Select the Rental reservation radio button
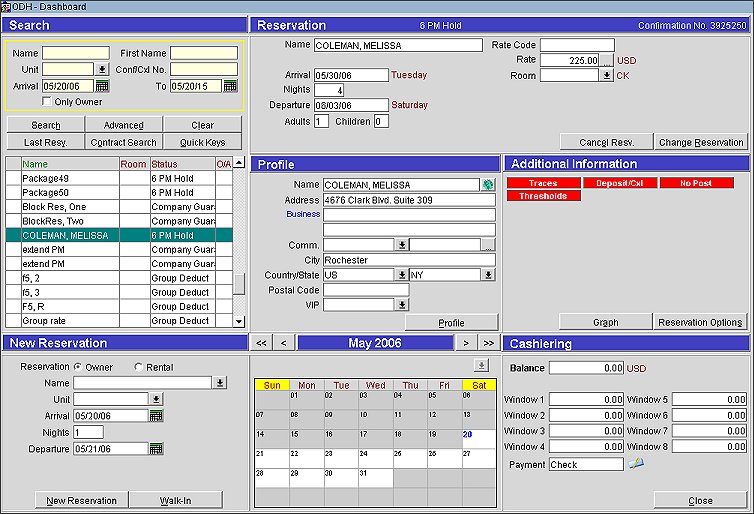Screen dimensions: 754x514 point(138,367)
